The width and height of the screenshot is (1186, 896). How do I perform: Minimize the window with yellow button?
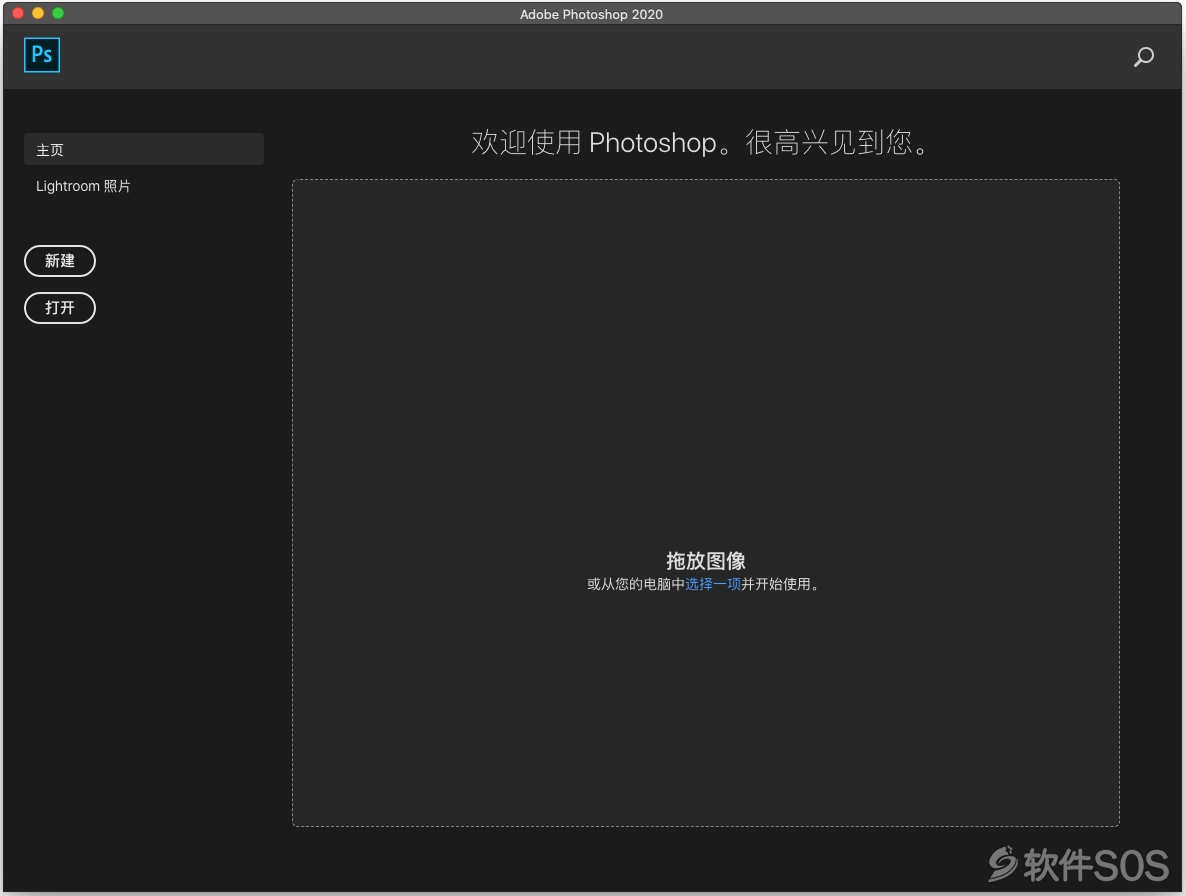[38, 13]
